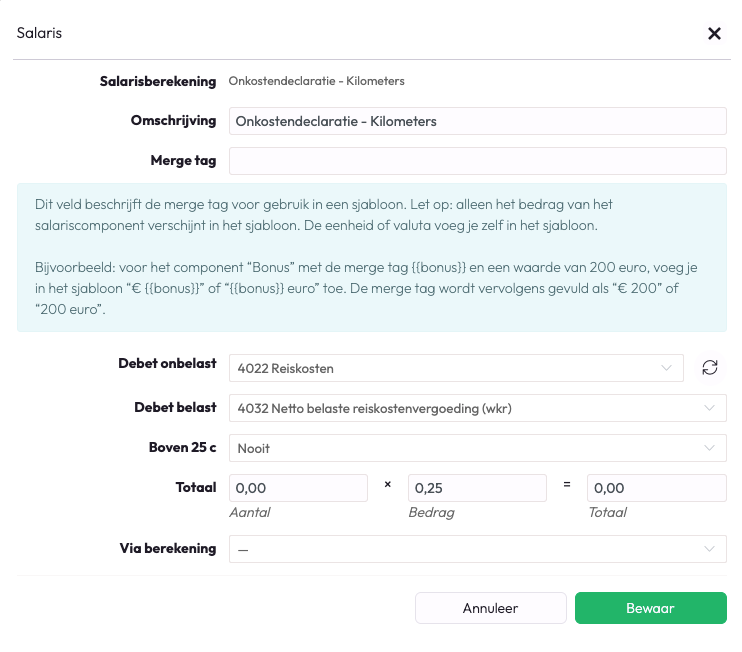Click the blue merge tag info box

pos(371,257)
